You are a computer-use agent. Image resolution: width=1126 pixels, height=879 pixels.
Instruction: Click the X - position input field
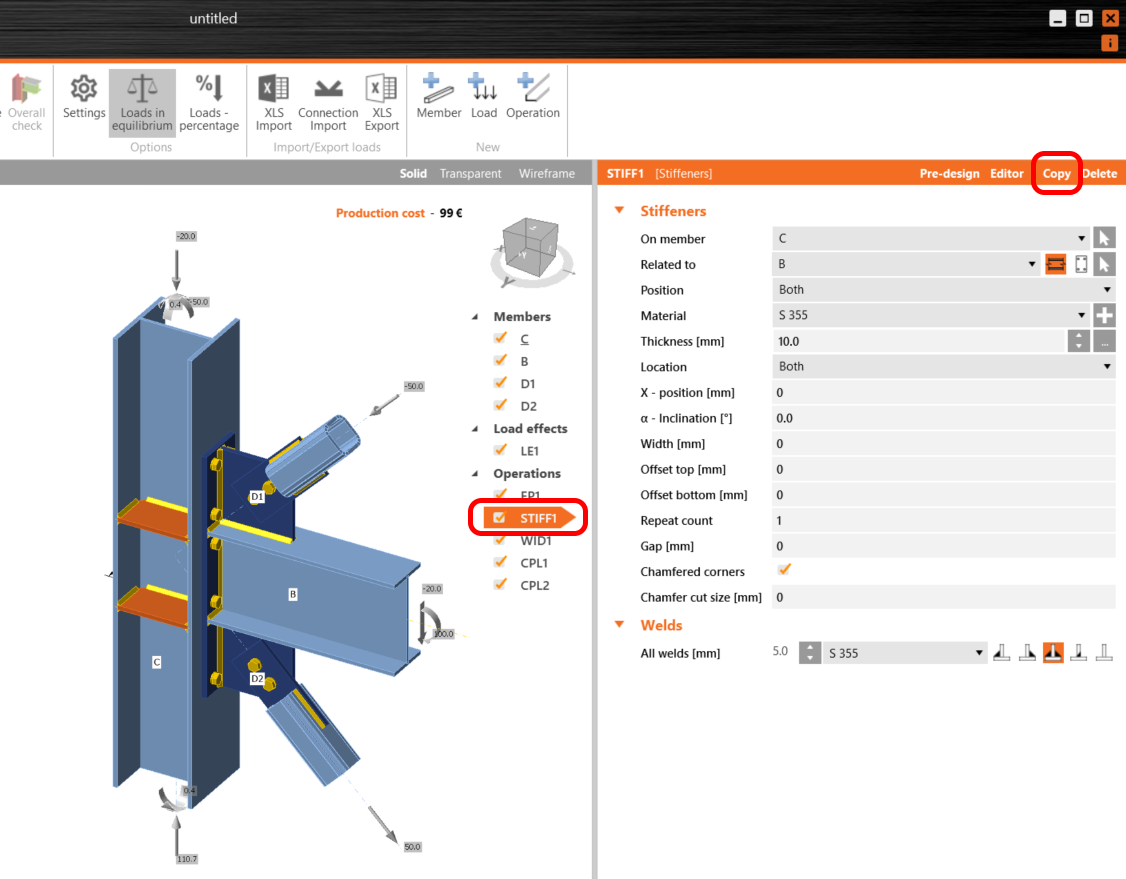(x=940, y=392)
